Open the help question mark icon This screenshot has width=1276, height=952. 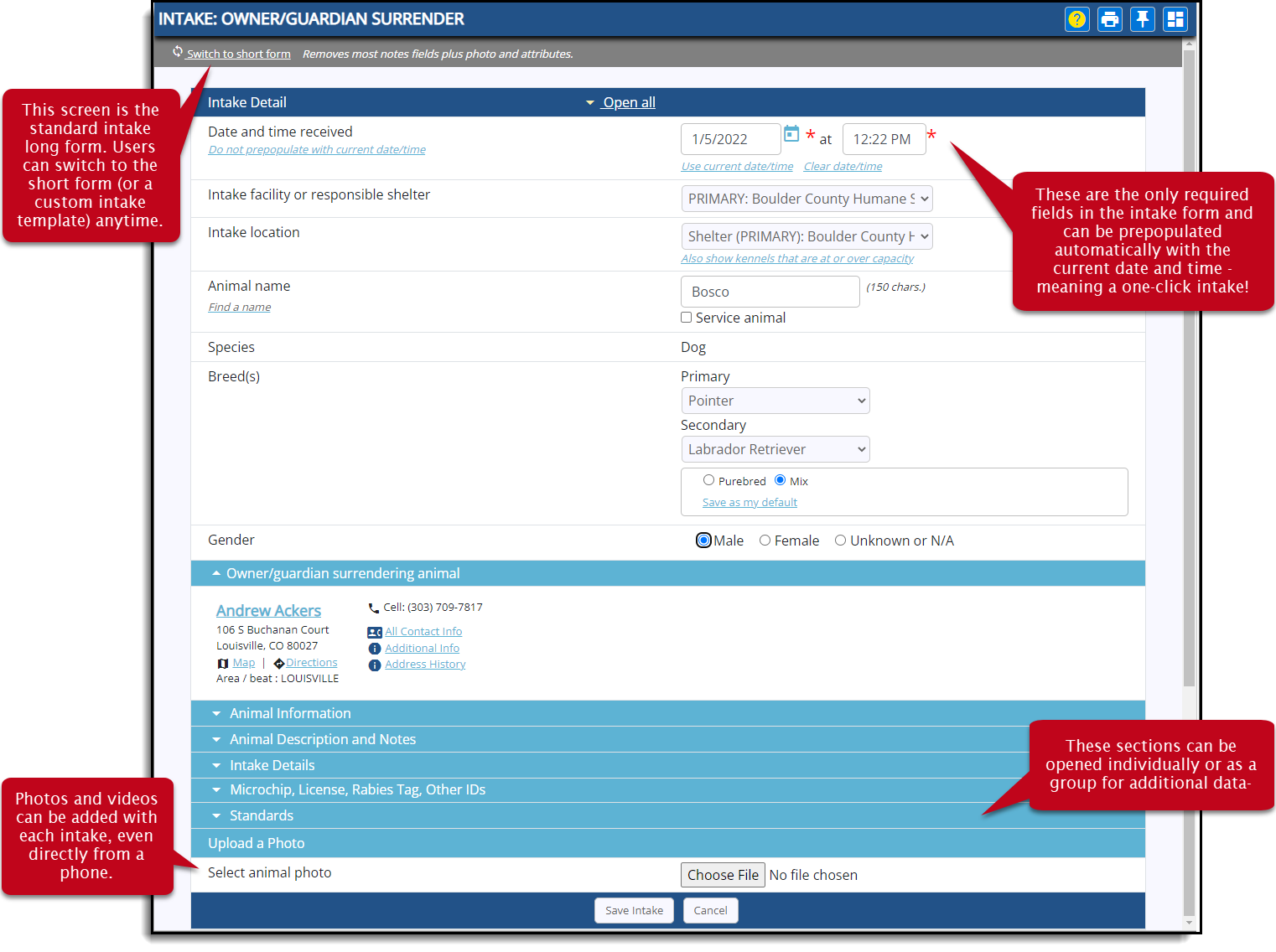(x=1076, y=19)
